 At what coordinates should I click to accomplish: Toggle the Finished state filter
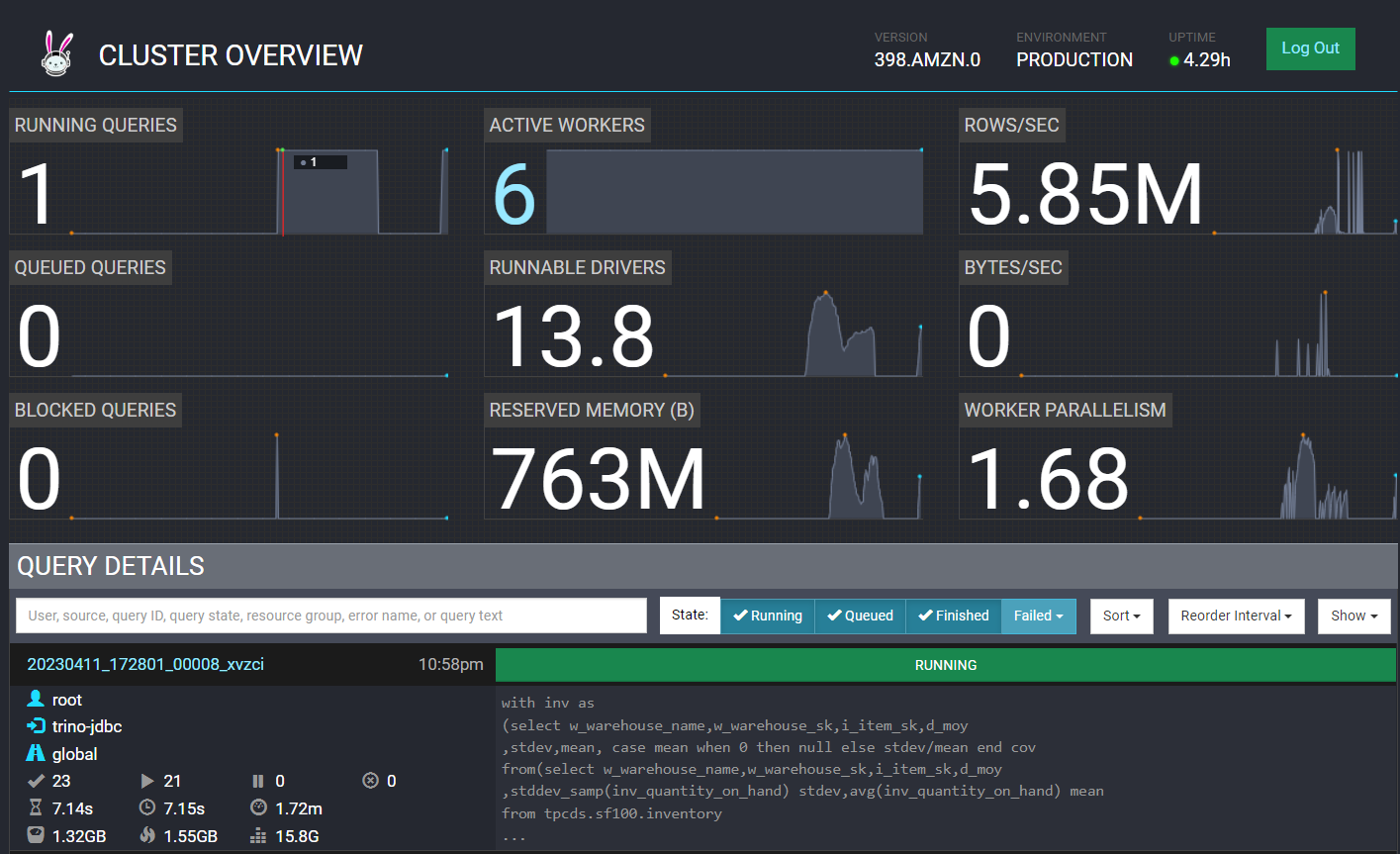(x=953, y=616)
